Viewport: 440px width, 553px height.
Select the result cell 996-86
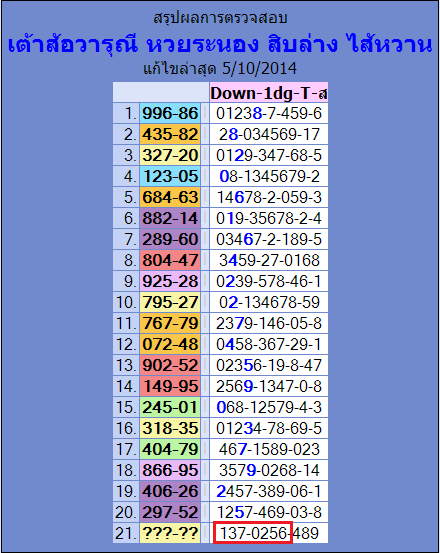tap(170, 113)
